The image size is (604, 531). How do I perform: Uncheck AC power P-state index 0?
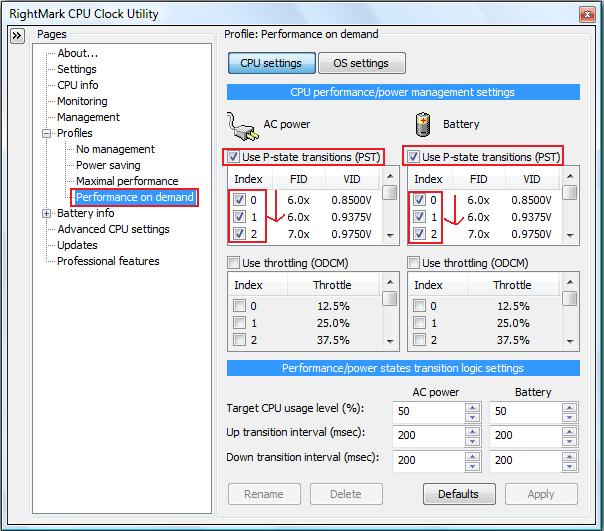point(239,200)
